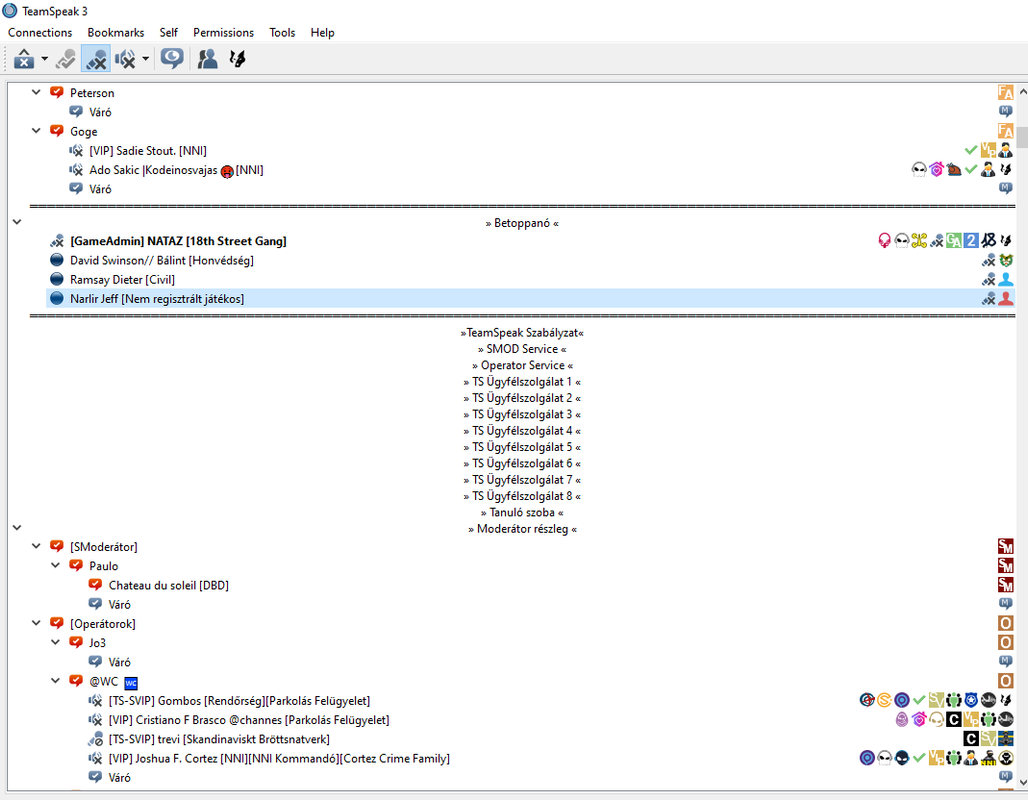Toggle the away status speech-bubble icon
Image resolution: width=1028 pixels, height=800 pixels.
tap(172, 59)
